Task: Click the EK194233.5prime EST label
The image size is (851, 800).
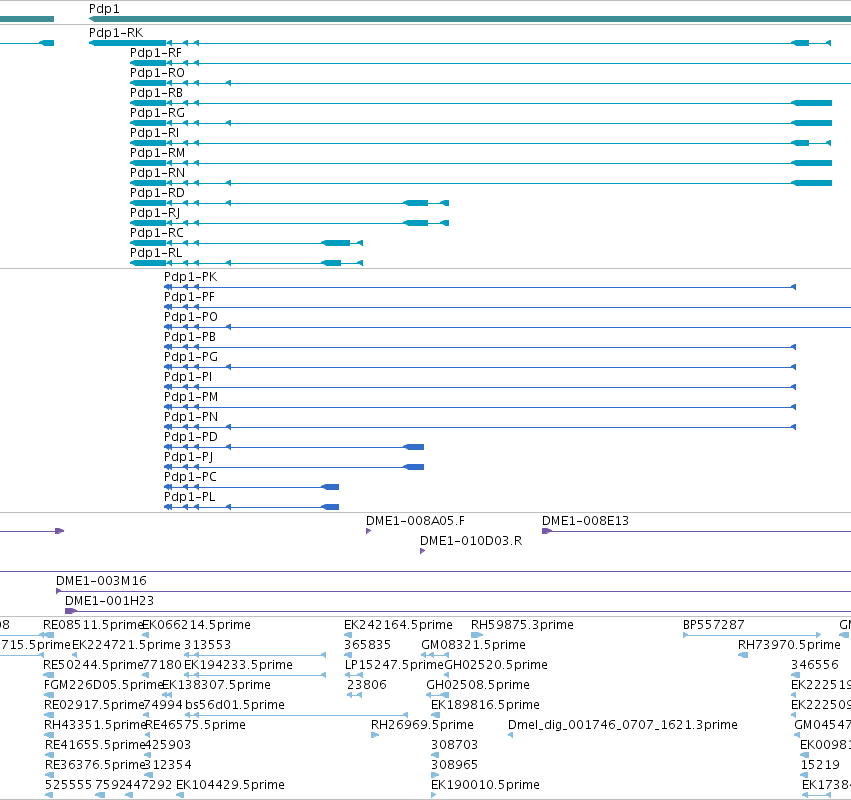Action: 238,665
